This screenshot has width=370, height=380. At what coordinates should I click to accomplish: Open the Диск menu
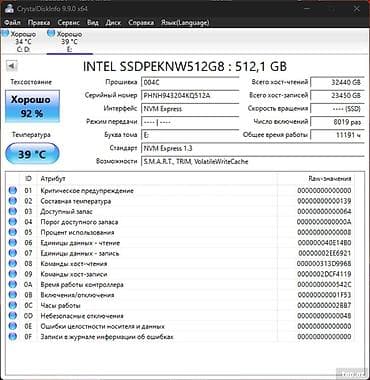[x=113, y=23]
